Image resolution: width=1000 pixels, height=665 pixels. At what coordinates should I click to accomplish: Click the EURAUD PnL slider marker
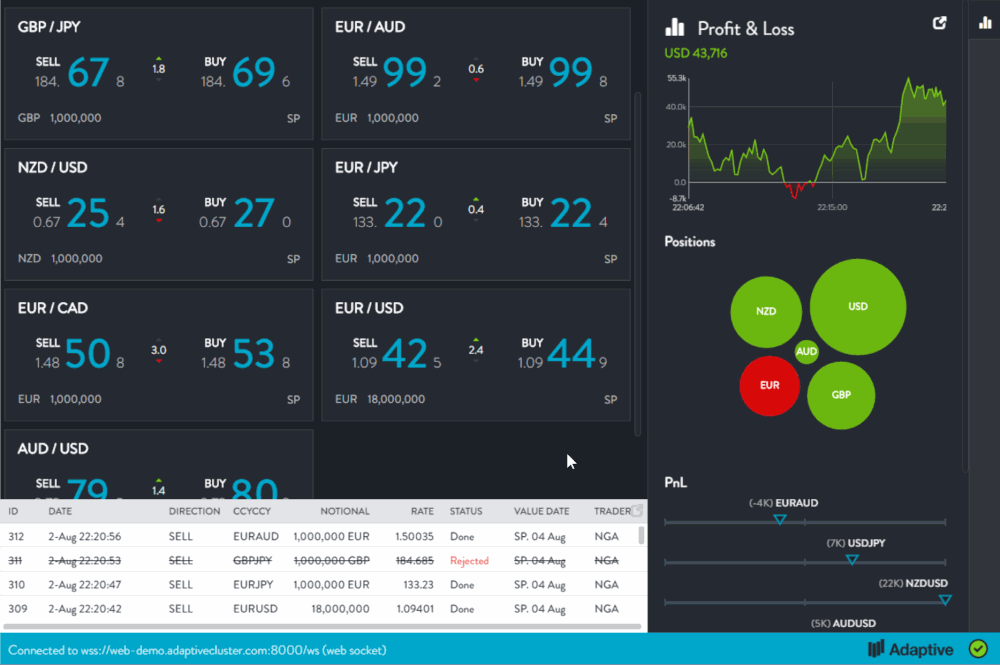[x=780, y=519]
